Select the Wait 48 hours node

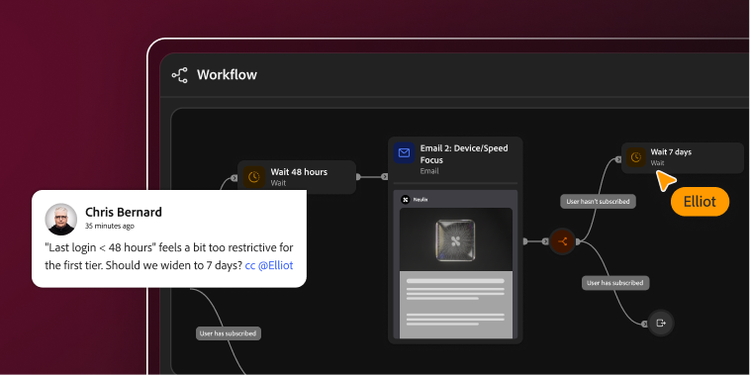tap(297, 177)
